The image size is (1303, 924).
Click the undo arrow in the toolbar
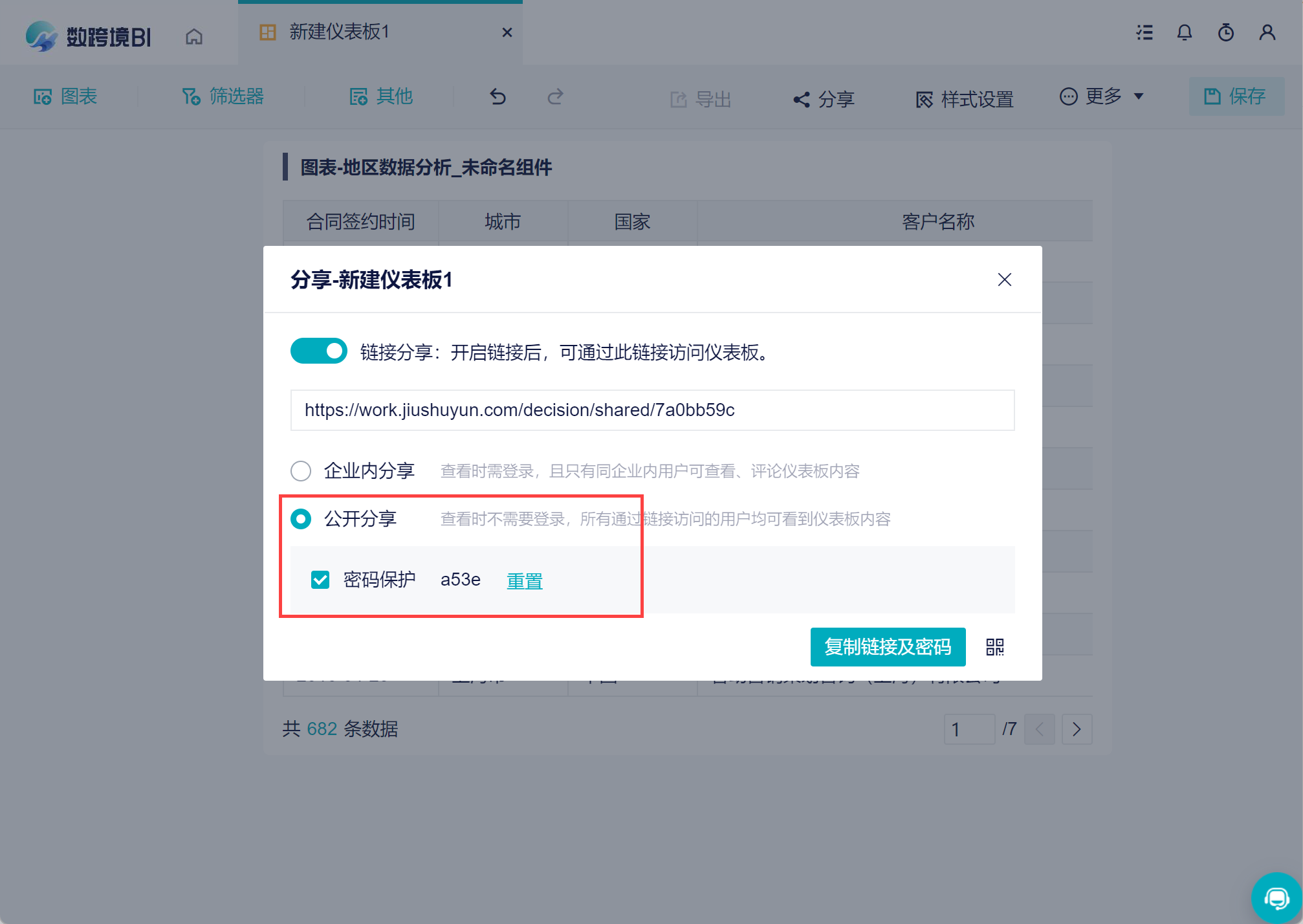pos(498,97)
